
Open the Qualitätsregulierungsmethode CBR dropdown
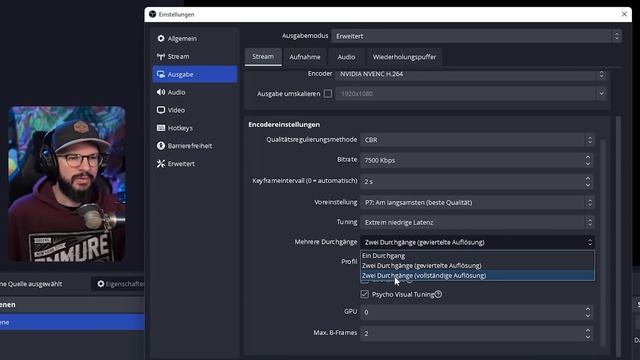[x=477, y=140]
